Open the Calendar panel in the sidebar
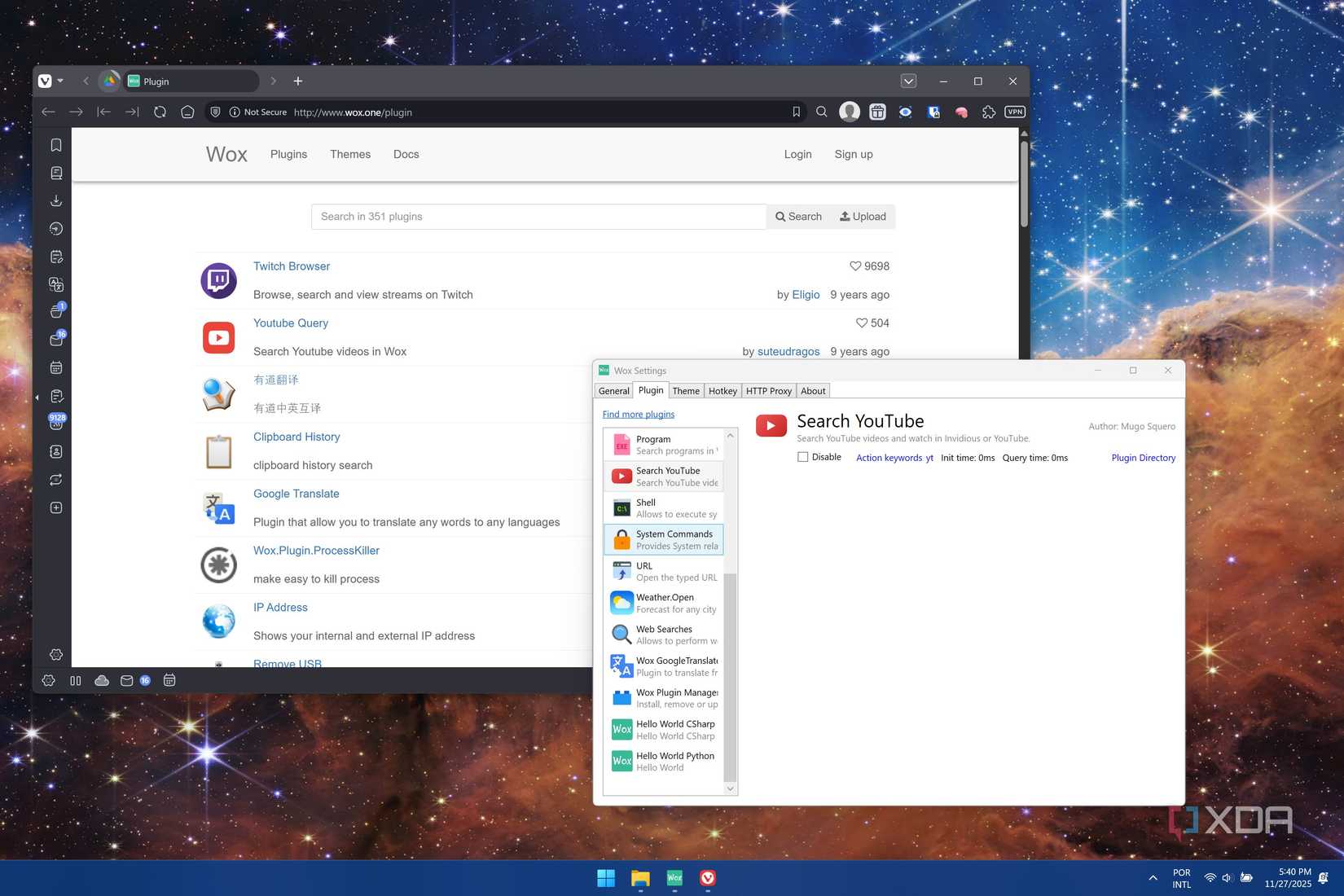 (x=56, y=366)
